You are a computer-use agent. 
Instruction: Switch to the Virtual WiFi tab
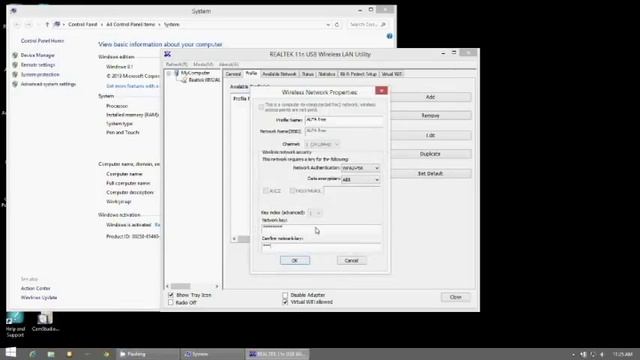391,74
